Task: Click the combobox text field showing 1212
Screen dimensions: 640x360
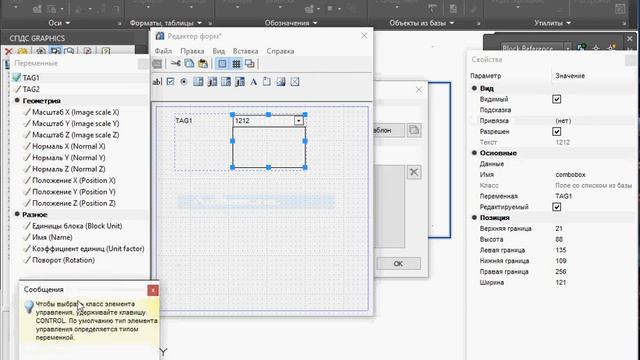Action: pos(264,120)
